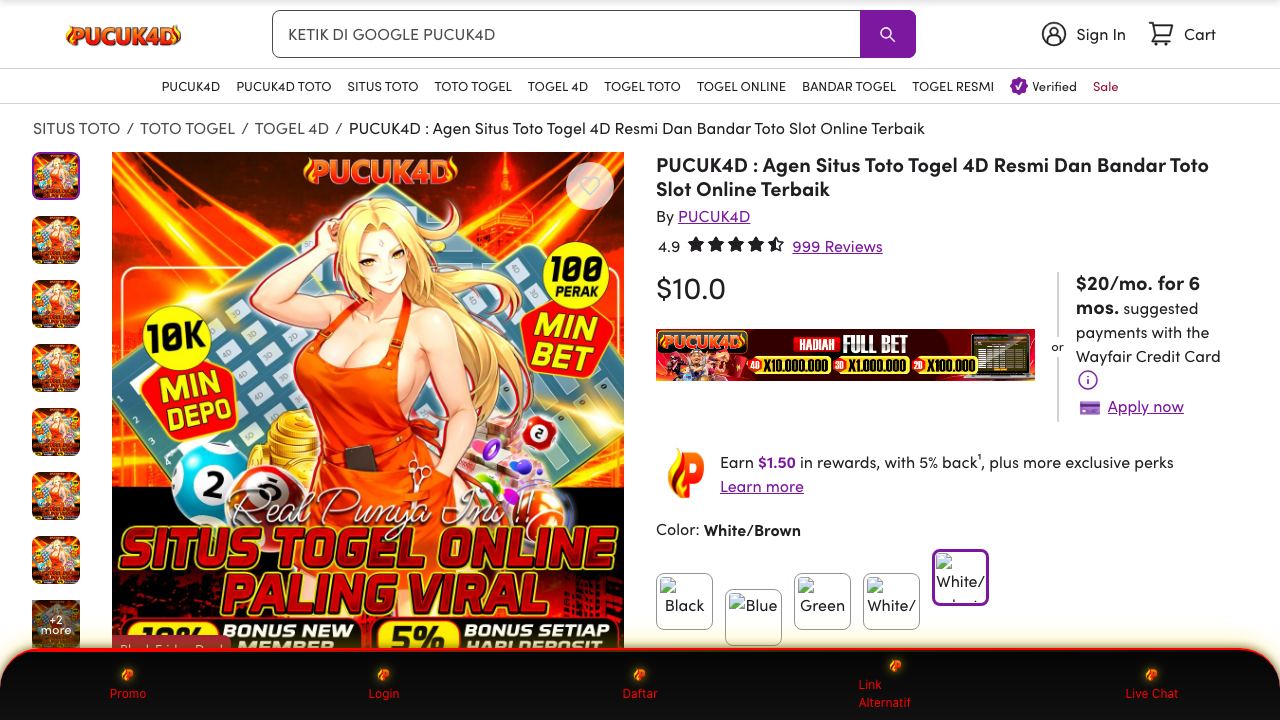Screen dimensions: 1280x720
Task: Go to TOGEL TOTO nav item
Action: pos(642,86)
